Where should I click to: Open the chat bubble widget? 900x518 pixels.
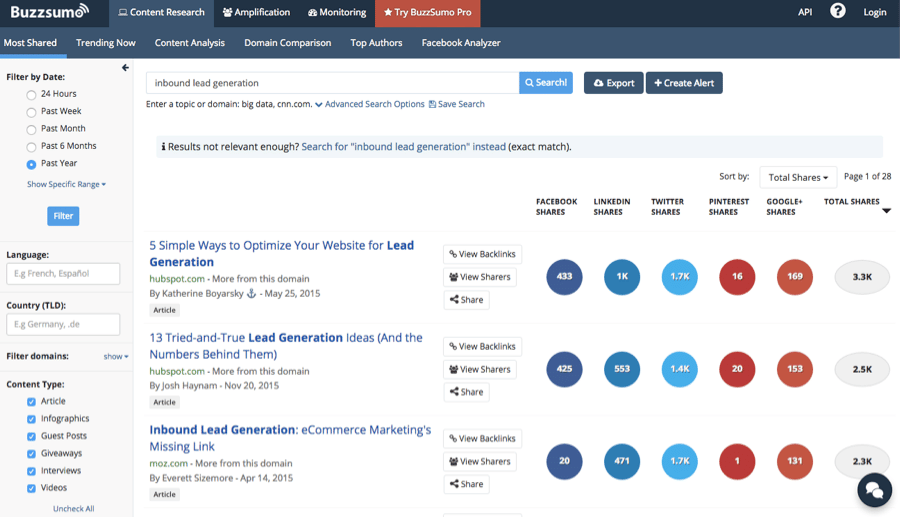pos(874,490)
